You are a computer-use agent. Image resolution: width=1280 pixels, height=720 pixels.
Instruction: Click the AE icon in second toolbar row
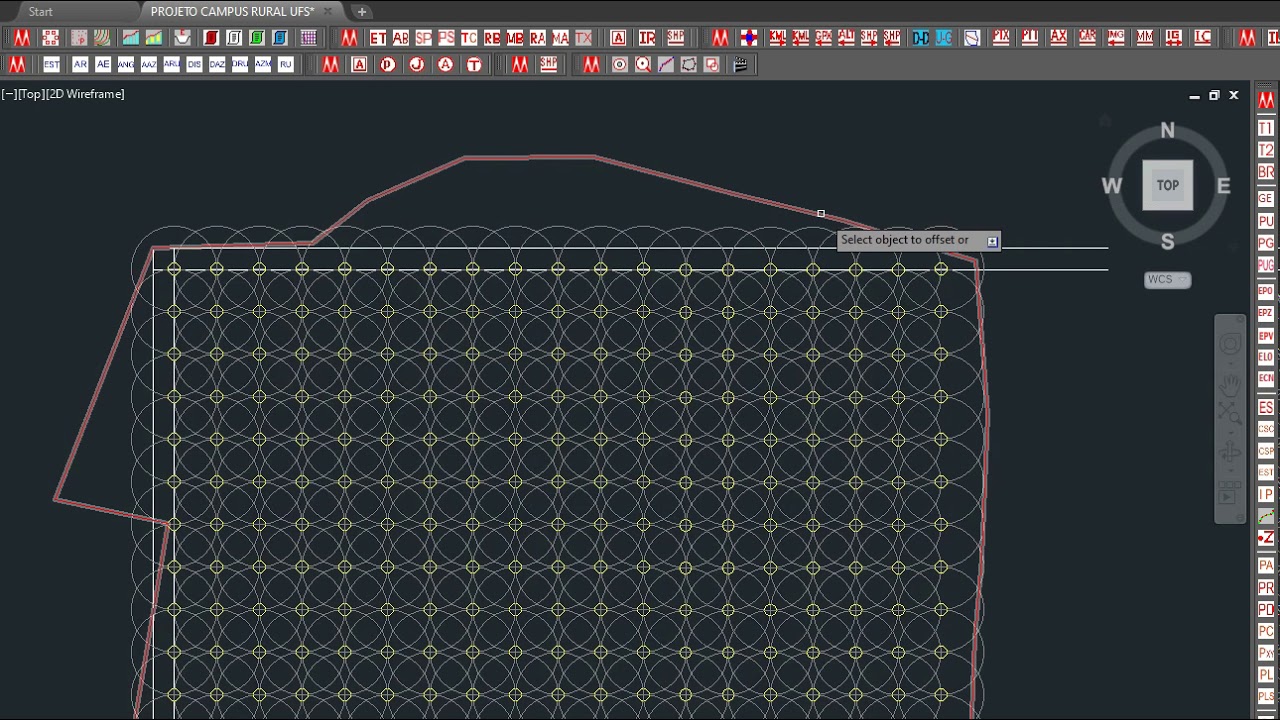tap(103, 64)
